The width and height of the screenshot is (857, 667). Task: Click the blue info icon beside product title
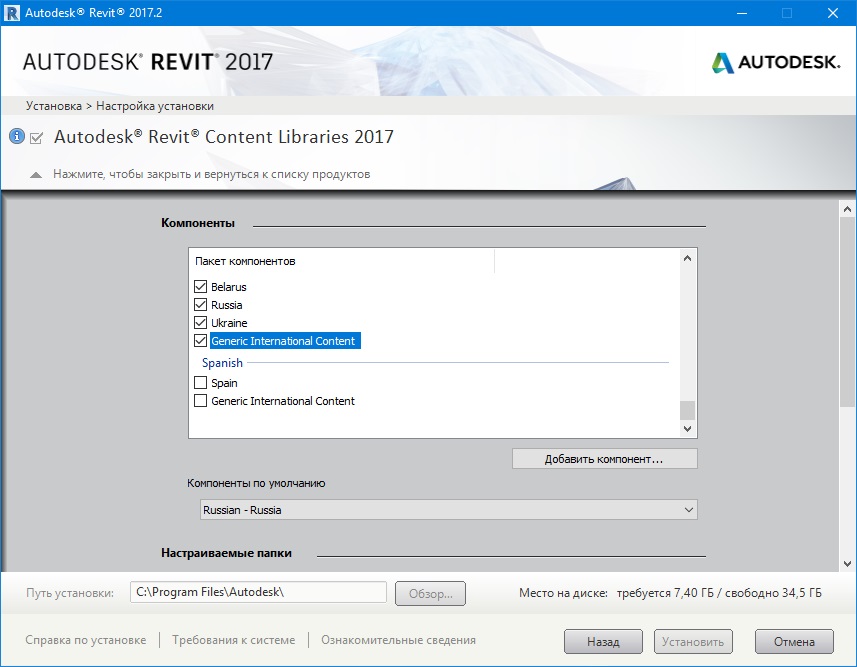(x=16, y=136)
